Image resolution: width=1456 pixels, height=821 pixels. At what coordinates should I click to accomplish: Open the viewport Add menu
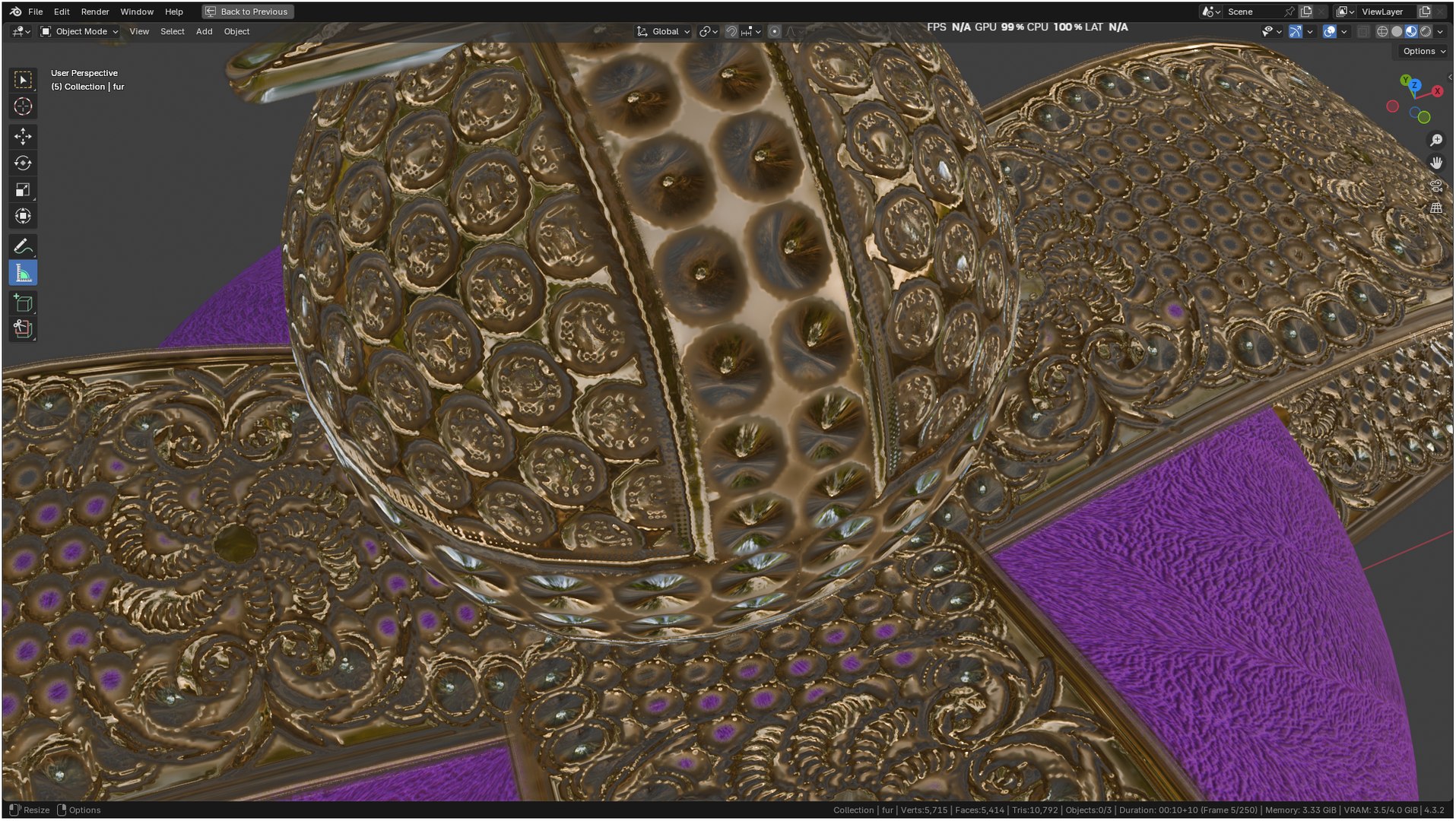(205, 31)
